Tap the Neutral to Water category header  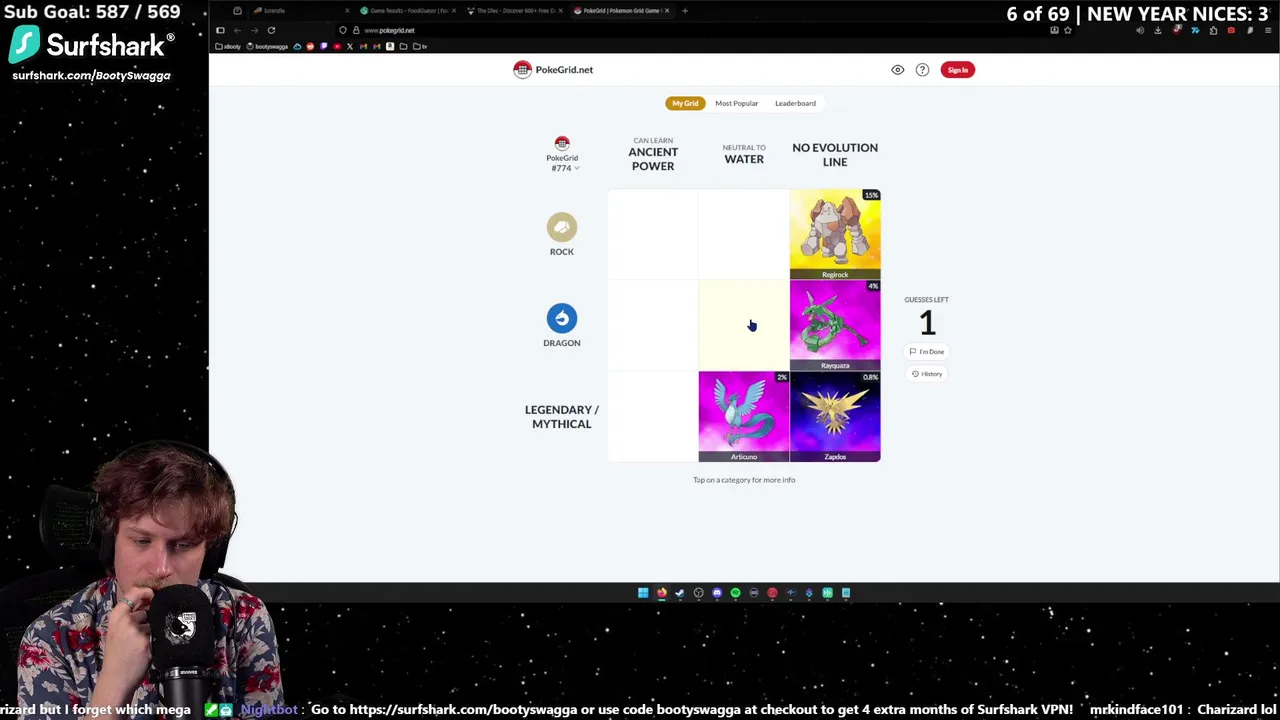coord(744,155)
